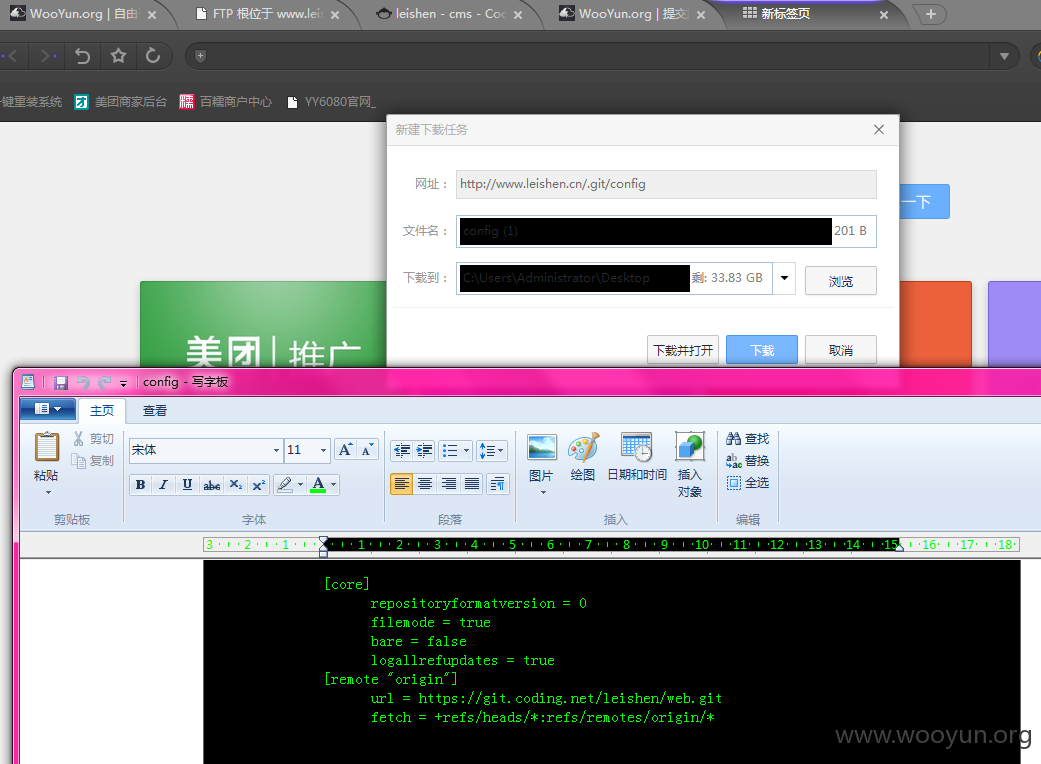Click the 网址 URL input field
The height and width of the screenshot is (764, 1041).
click(666, 184)
